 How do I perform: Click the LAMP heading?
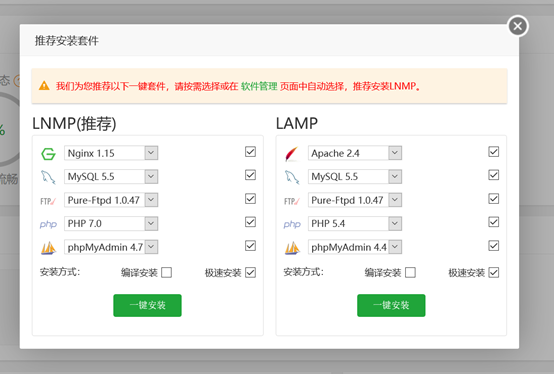click(x=297, y=124)
